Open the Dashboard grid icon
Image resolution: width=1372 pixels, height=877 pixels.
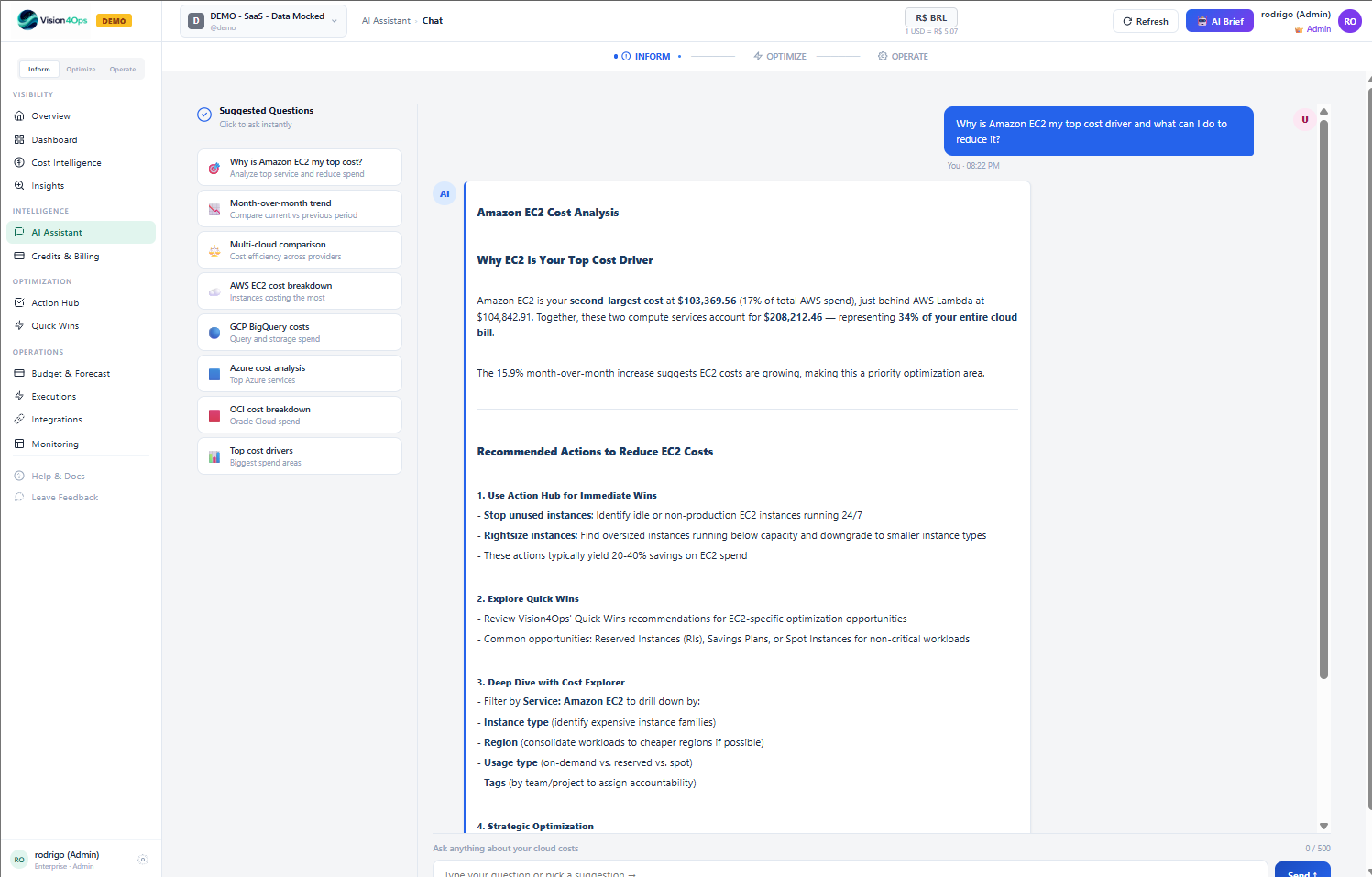(x=19, y=139)
